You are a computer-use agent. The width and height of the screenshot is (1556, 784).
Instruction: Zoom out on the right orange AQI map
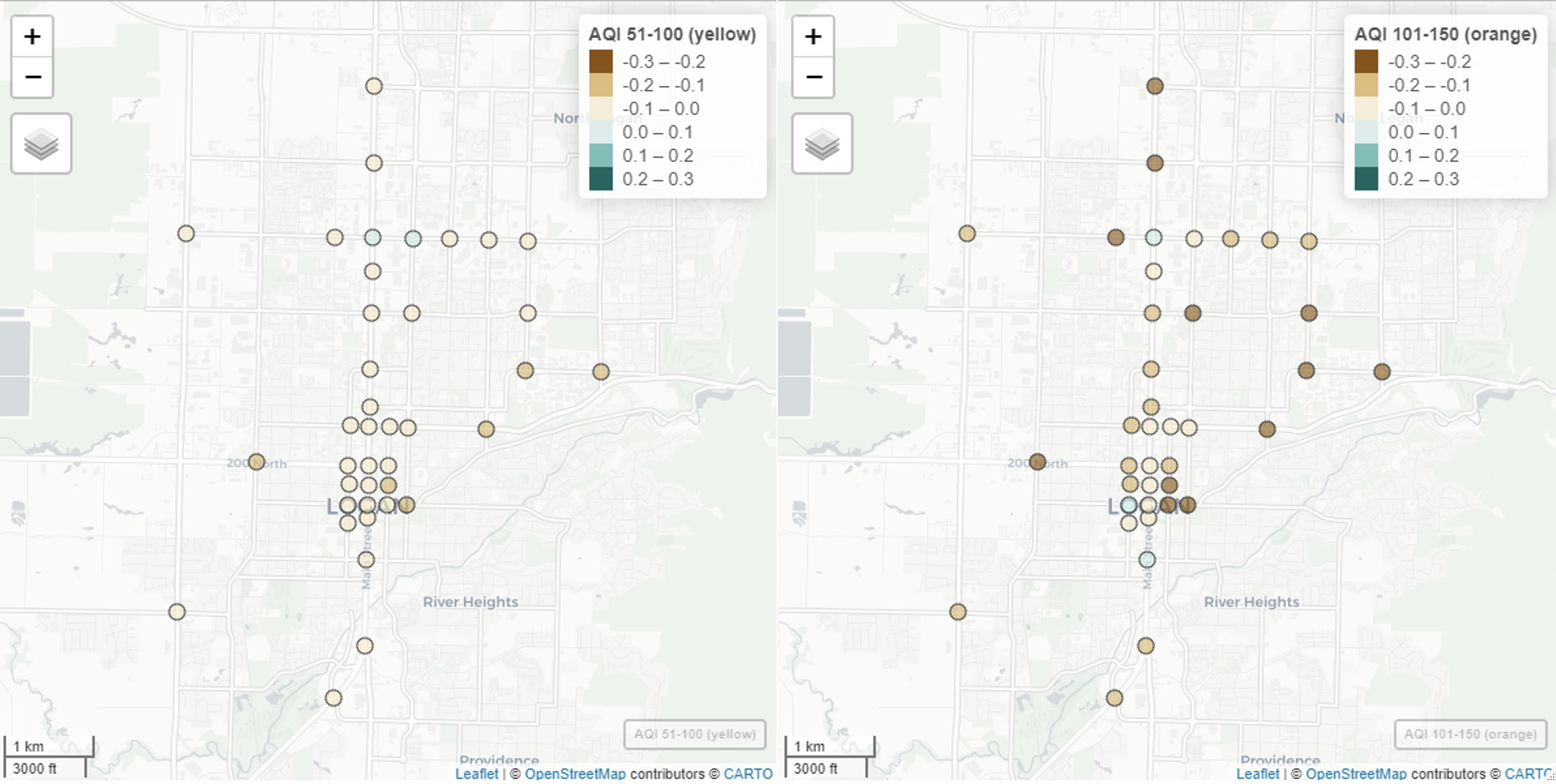click(x=813, y=77)
